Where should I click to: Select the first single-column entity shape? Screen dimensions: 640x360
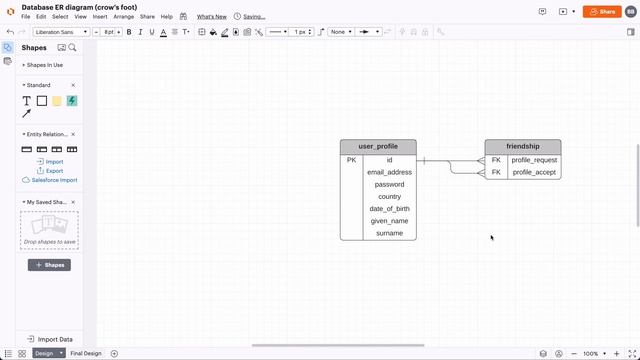coord(27,149)
